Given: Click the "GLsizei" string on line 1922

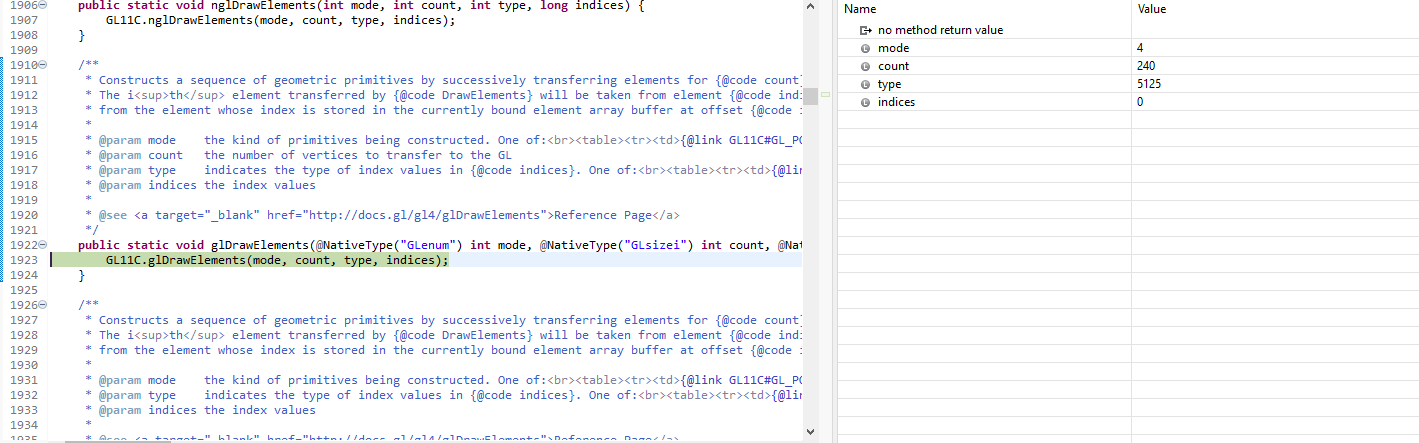Looking at the screenshot, I should coord(658,245).
